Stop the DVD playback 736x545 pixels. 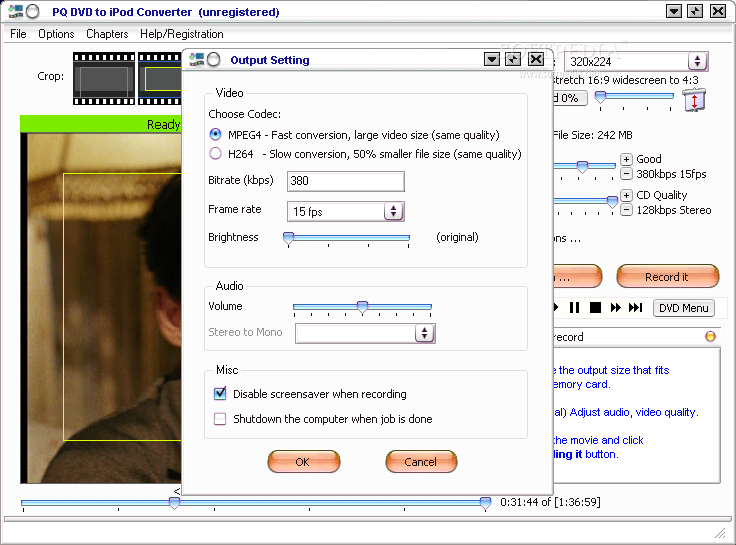click(595, 307)
